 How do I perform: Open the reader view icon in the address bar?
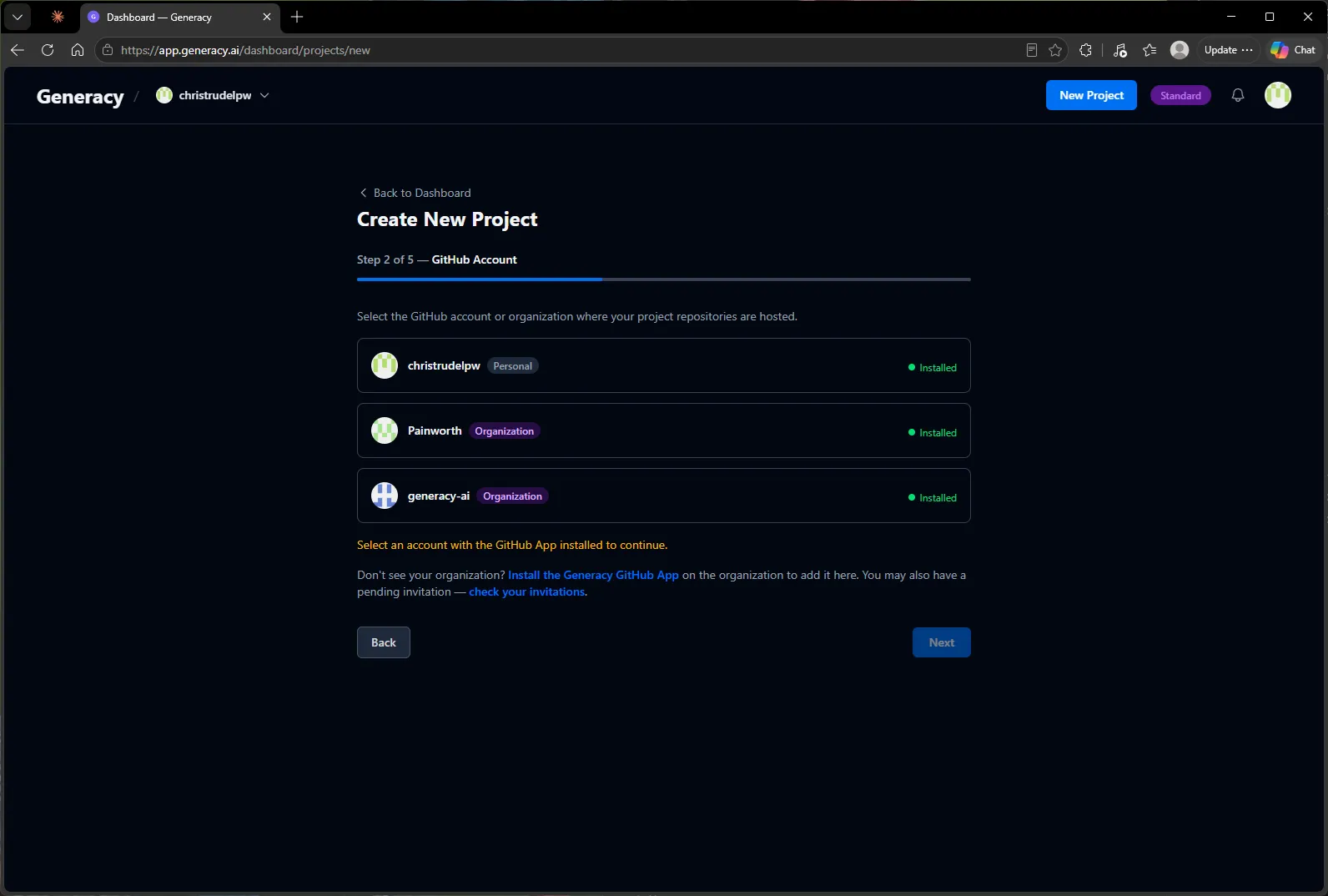click(x=1032, y=50)
